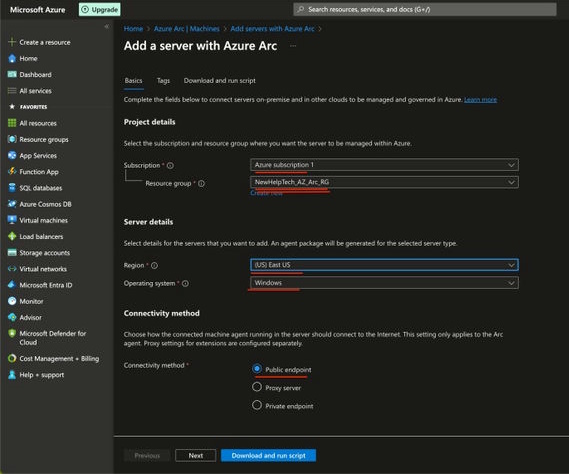Viewport: 569px width, 474px height.
Task: Open the Region dropdown showing East US
Action: pyautogui.click(x=384, y=265)
